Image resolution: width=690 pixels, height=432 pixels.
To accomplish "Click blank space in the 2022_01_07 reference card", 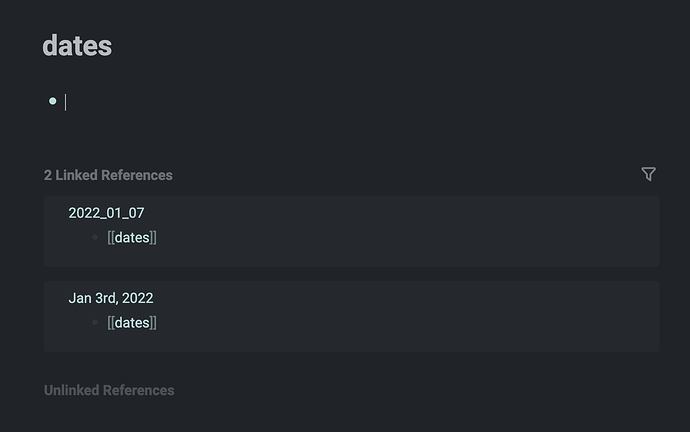I will click(x=396, y=231).
